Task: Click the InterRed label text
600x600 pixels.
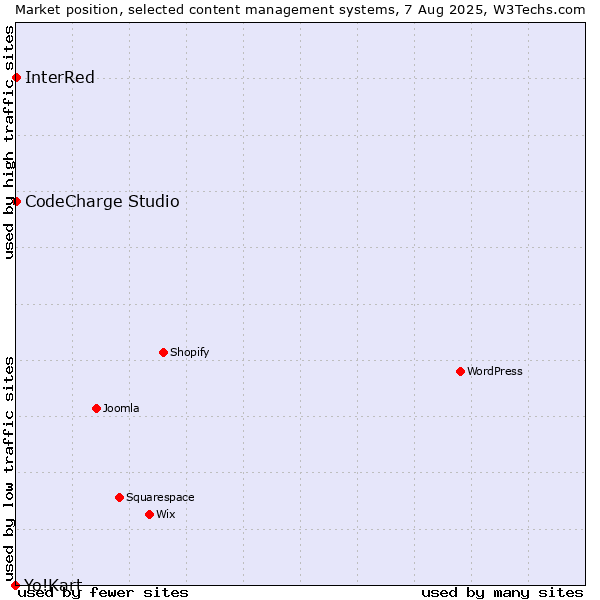Action: [60, 78]
